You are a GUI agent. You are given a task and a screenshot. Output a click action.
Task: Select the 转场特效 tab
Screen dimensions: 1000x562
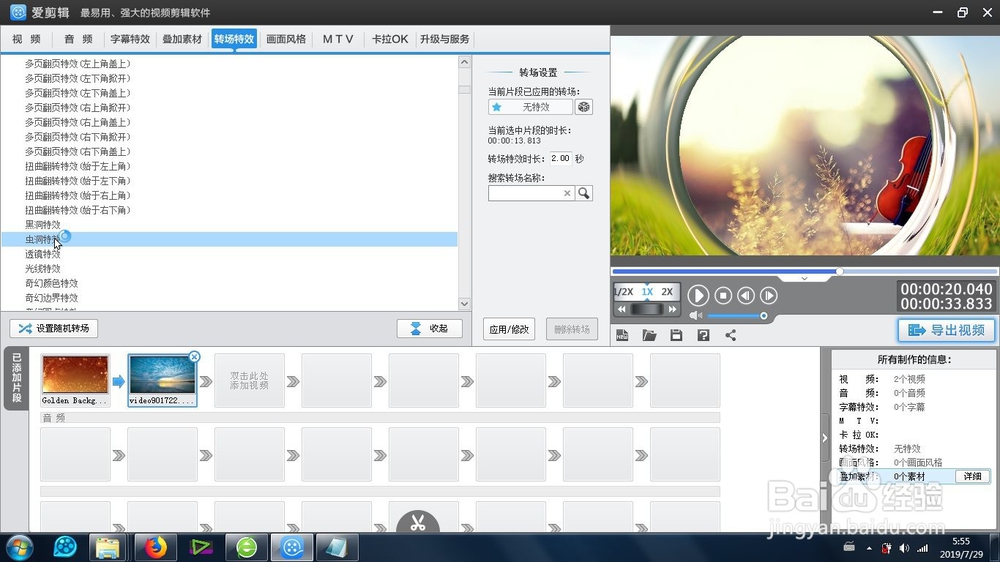point(234,39)
